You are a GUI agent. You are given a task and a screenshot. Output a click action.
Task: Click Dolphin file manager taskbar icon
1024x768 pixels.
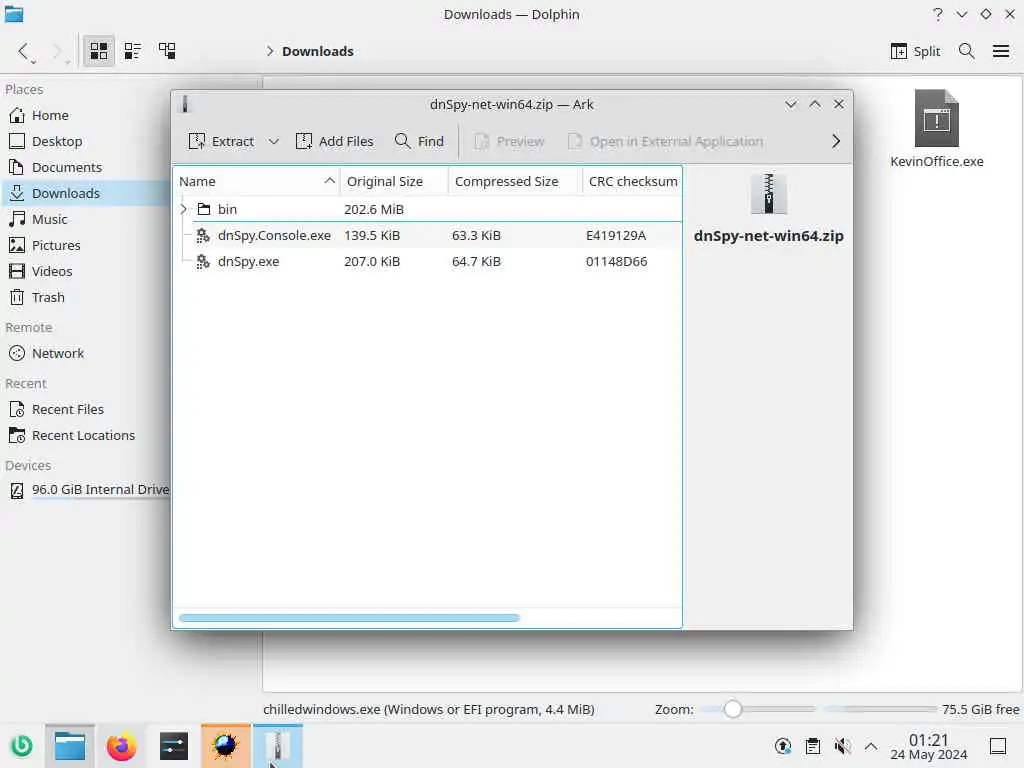pos(70,746)
